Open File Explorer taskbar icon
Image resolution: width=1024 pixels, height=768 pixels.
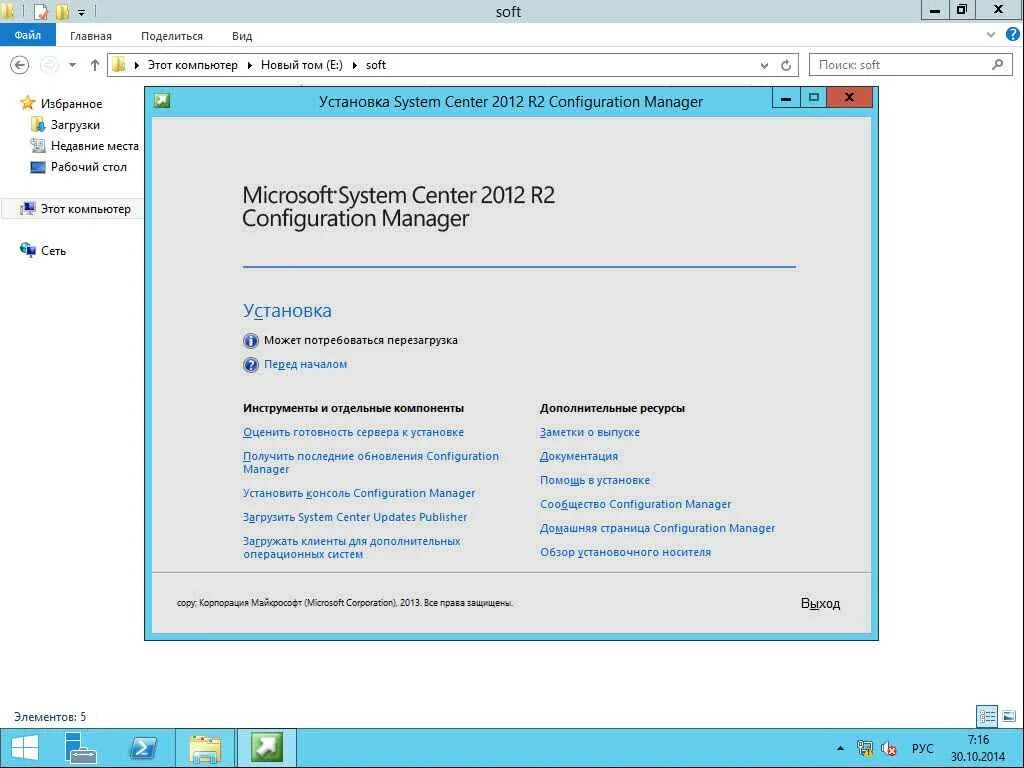click(x=205, y=748)
